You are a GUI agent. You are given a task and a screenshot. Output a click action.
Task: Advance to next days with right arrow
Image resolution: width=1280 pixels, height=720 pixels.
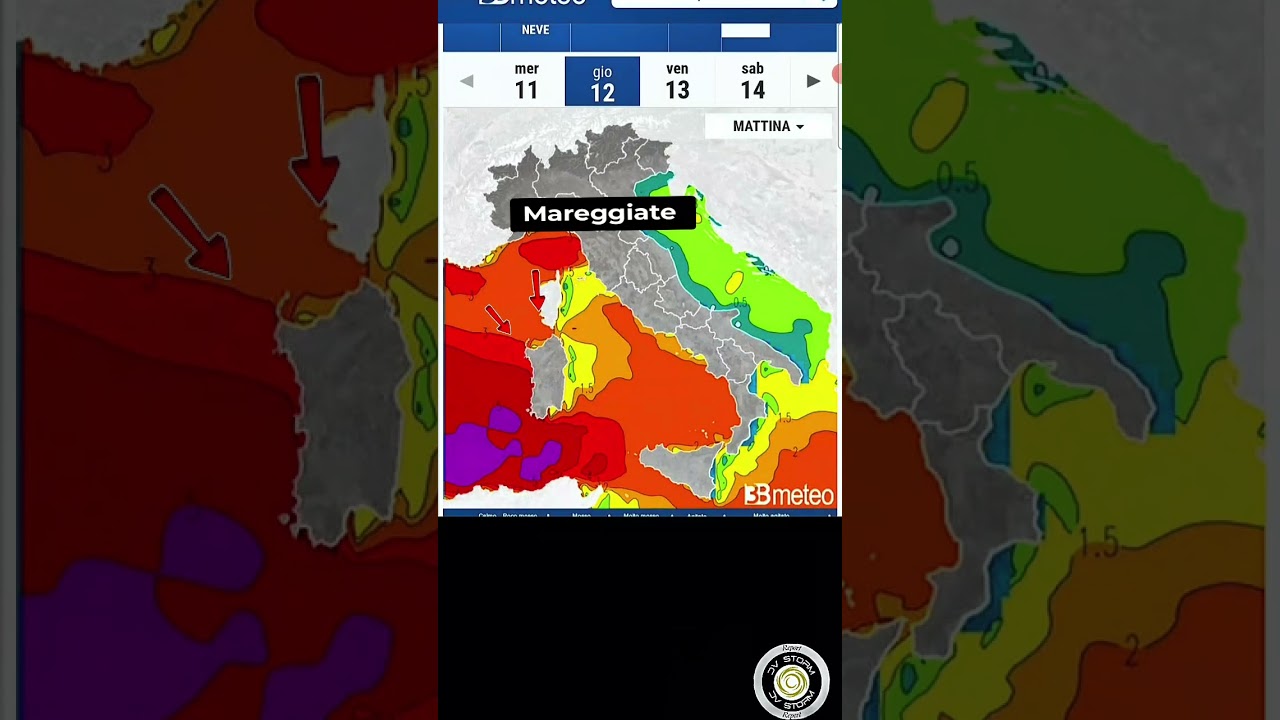813,81
